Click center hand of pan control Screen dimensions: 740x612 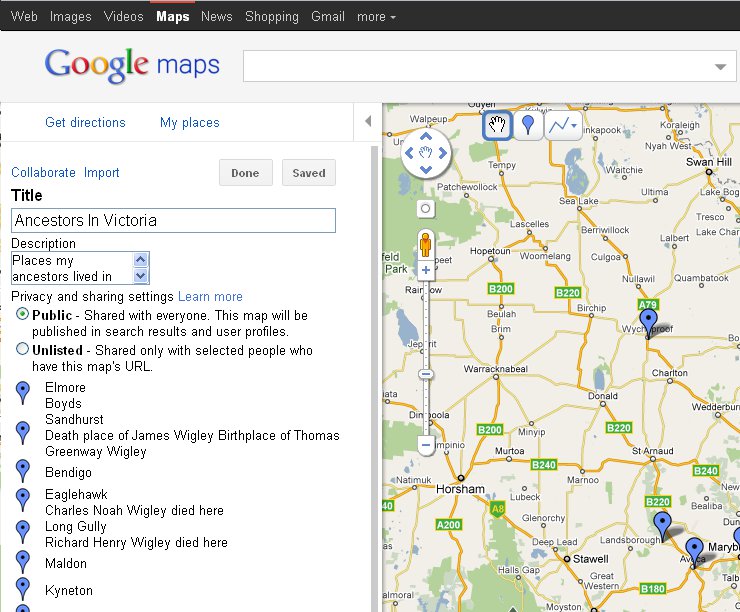(x=426, y=153)
